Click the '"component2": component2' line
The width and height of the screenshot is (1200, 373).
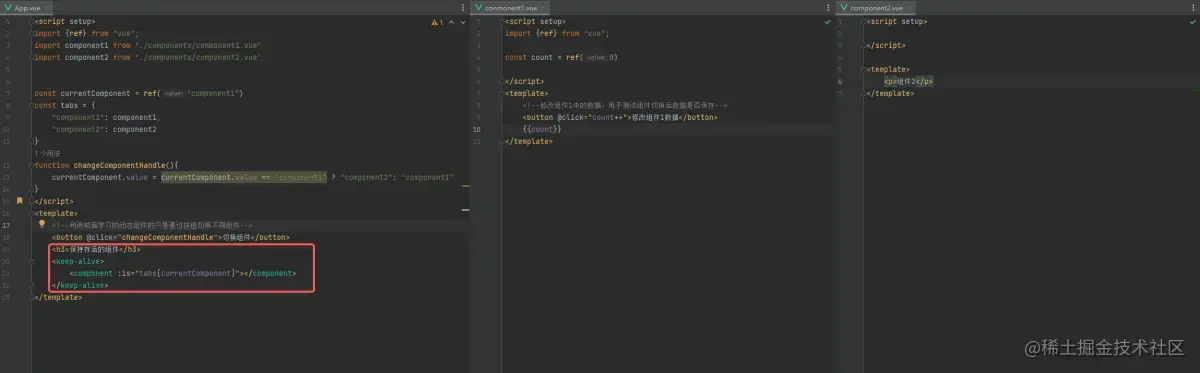click(x=105, y=129)
